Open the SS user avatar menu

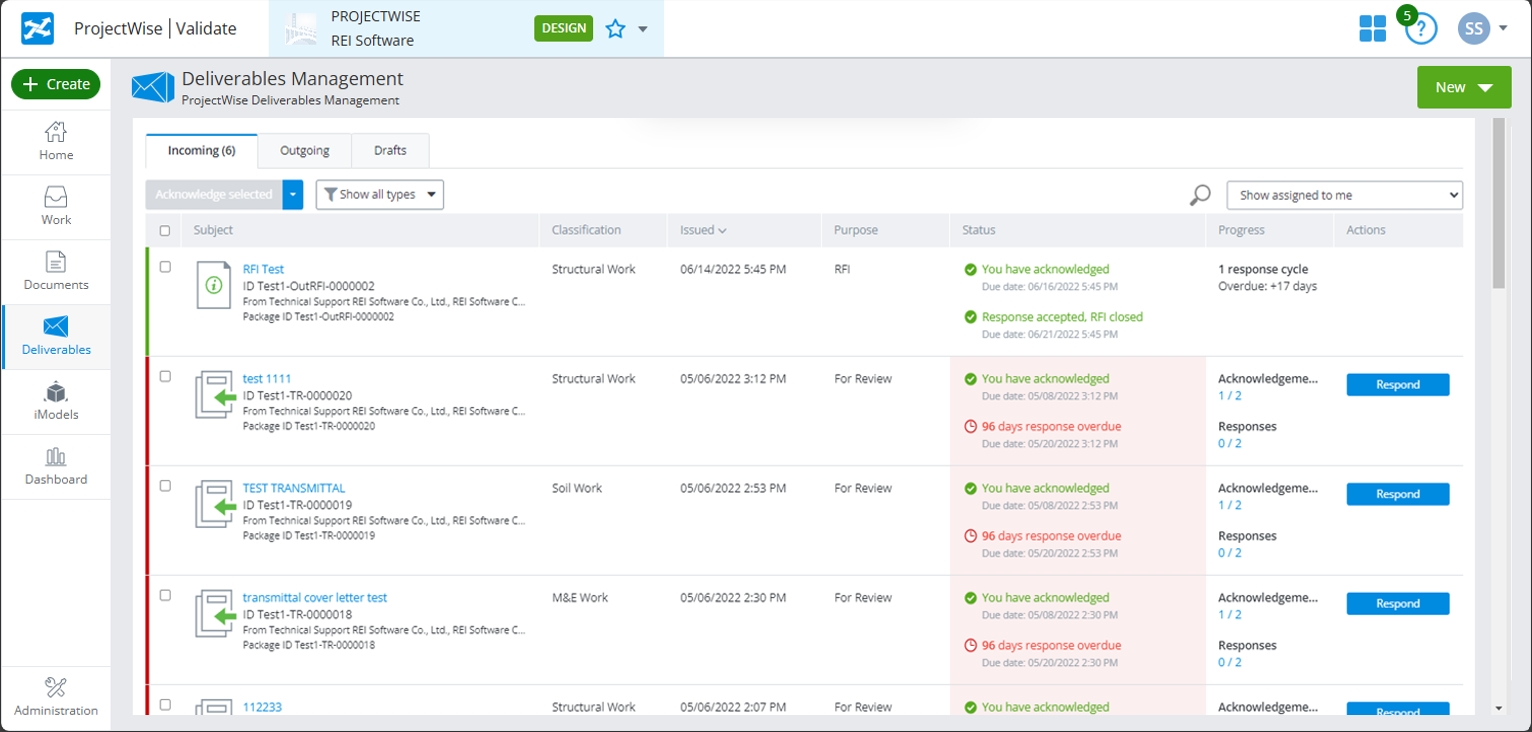pos(1474,29)
